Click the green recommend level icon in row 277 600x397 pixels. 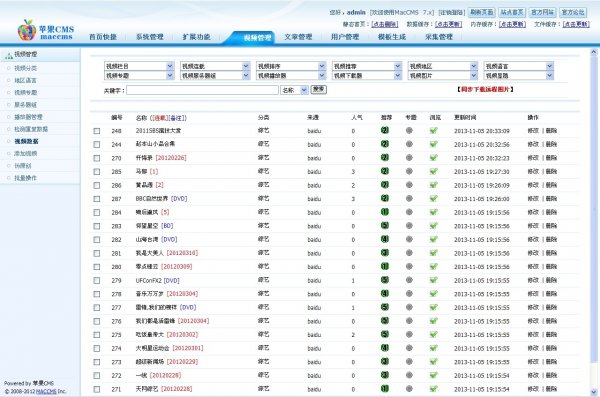[385, 307]
